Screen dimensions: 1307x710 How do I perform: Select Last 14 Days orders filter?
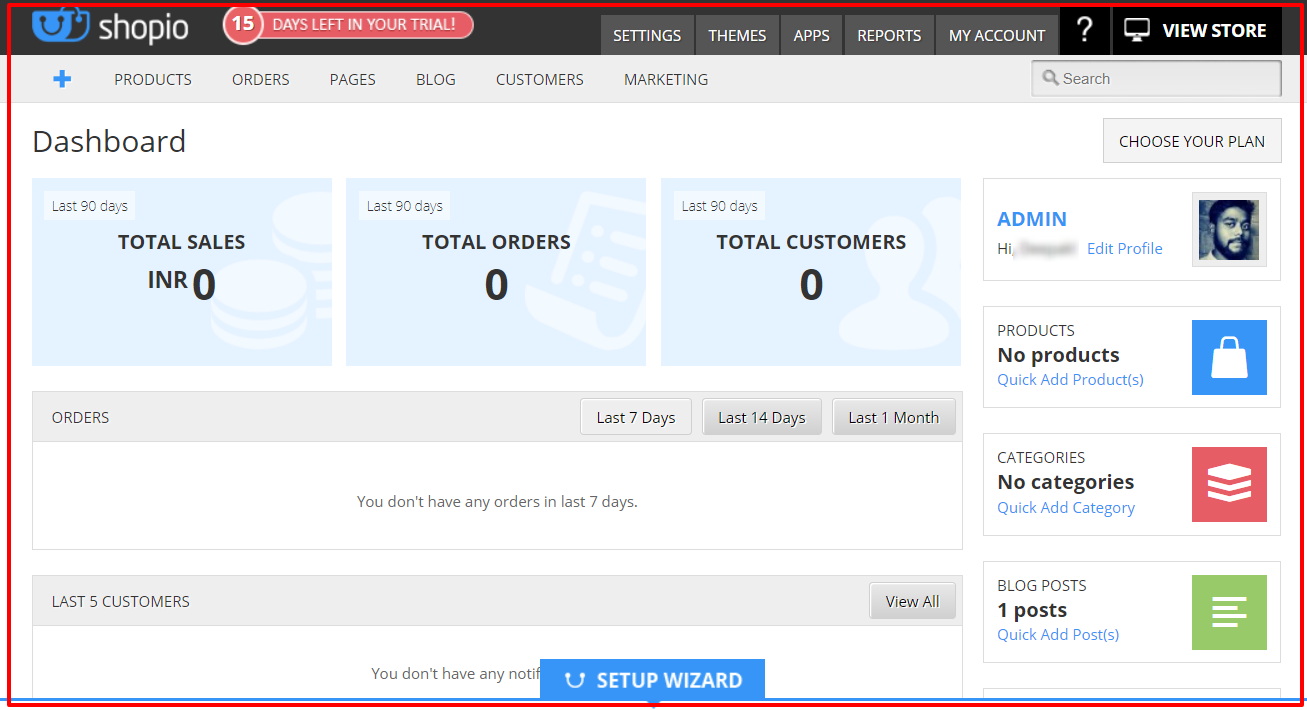tap(762, 416)
